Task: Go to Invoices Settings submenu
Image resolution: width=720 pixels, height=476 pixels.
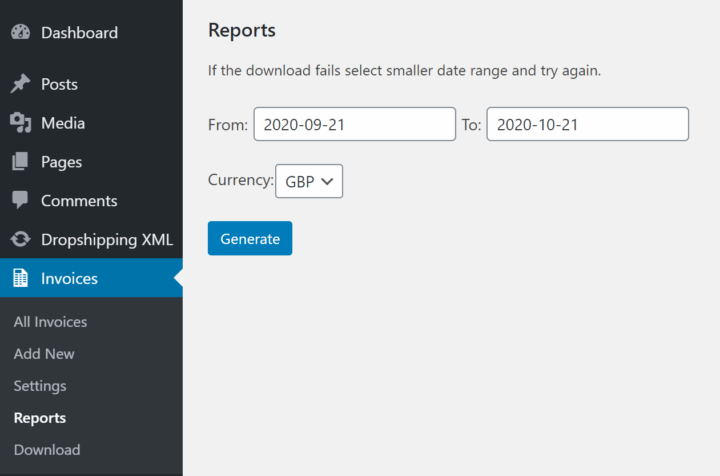Action: point(40,386)
